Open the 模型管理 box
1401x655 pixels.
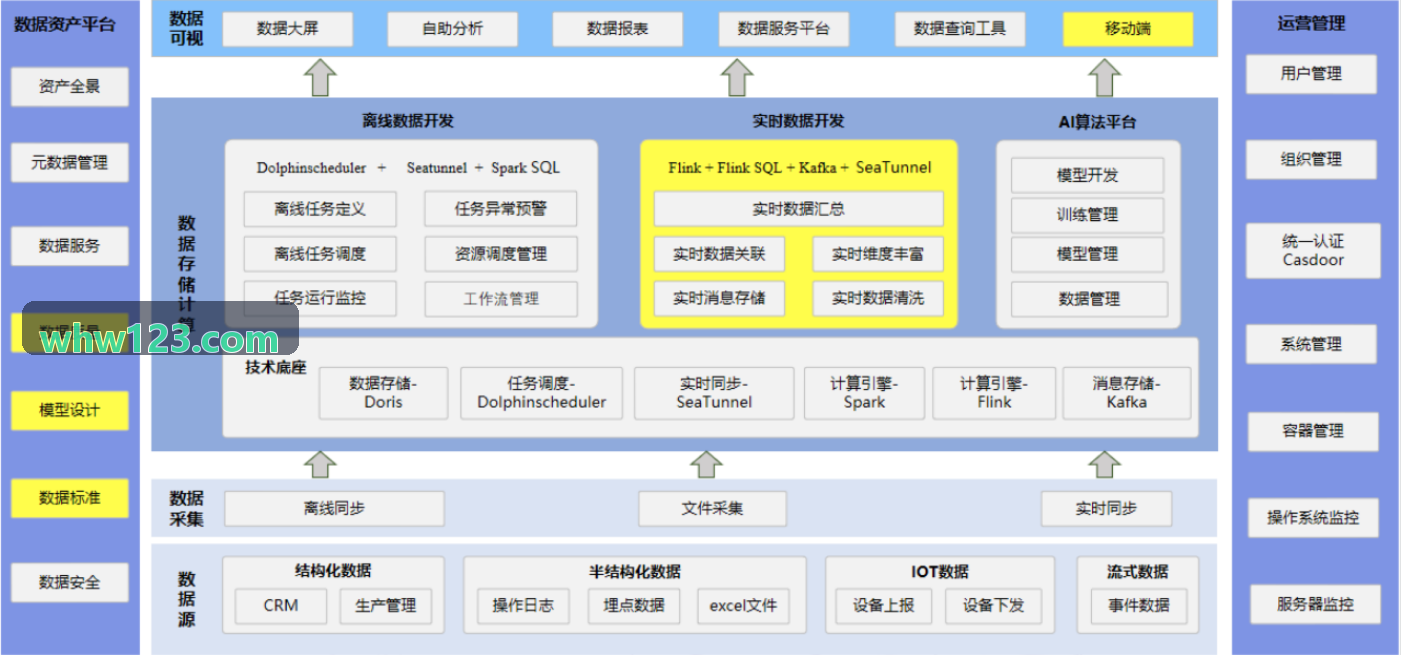1088,254
